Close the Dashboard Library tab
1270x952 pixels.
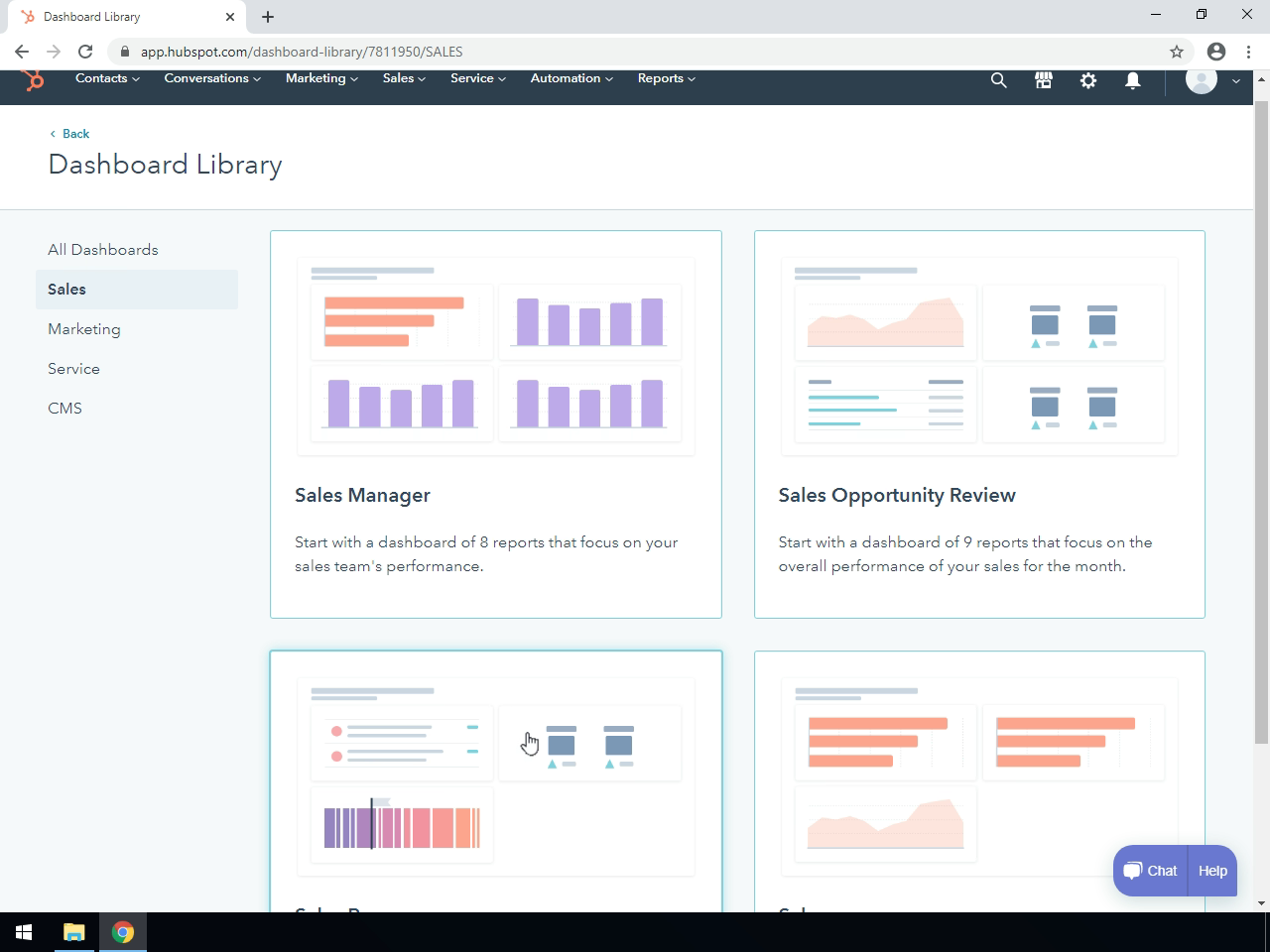click(x=229, y=17)
